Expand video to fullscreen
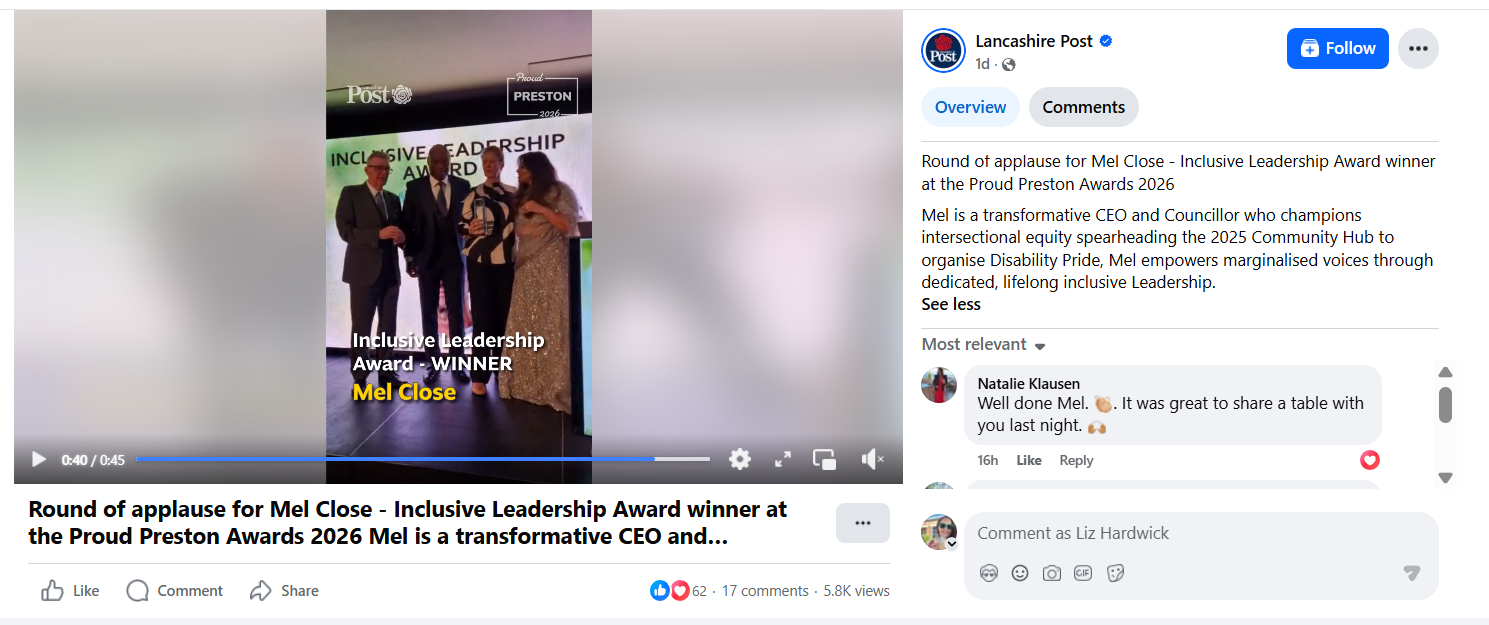The height and width of the screenshot is (625, 1489). [783, 459]
